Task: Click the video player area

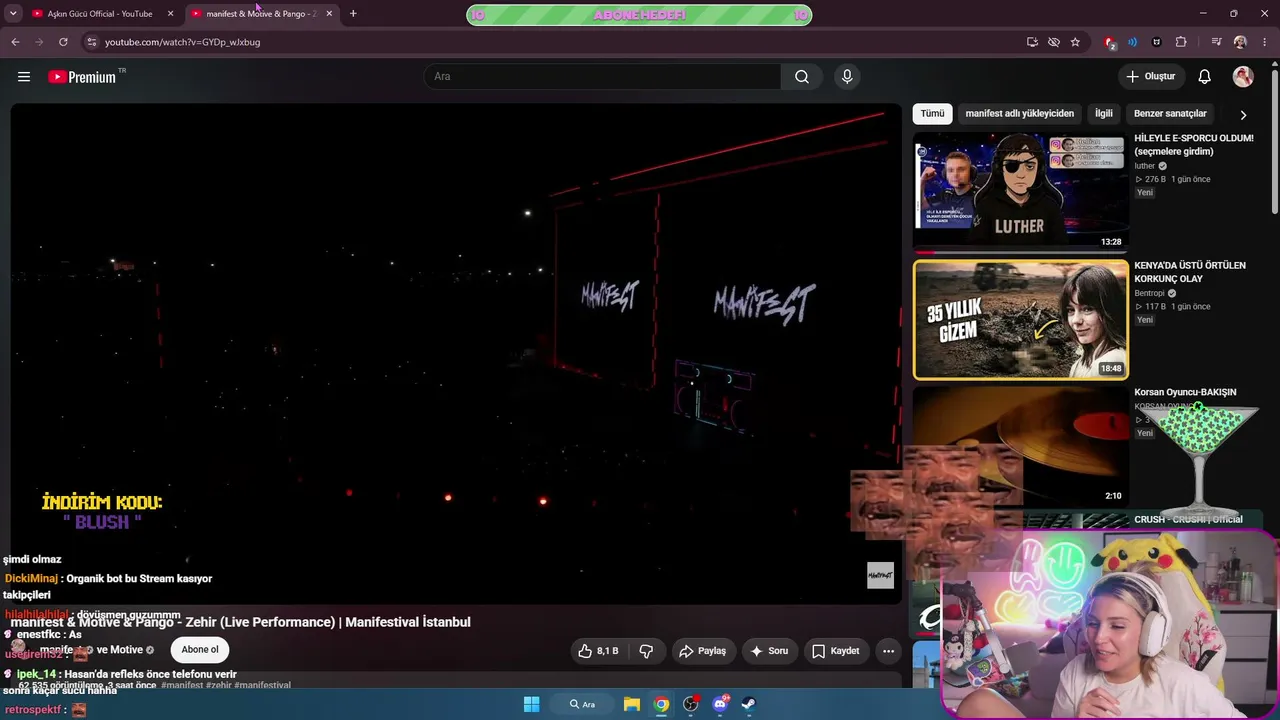Action: point(456,353)
